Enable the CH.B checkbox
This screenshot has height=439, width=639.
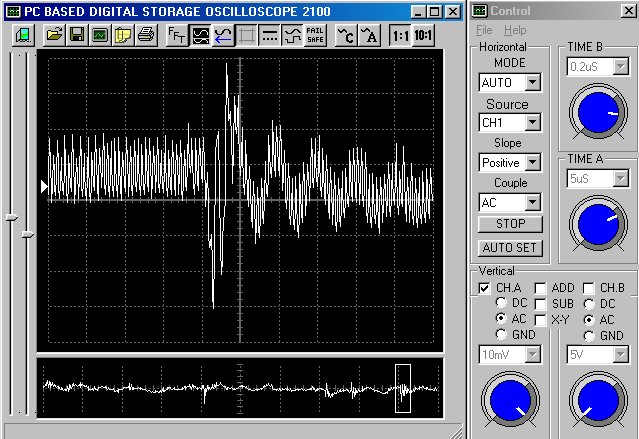(x=590, y=288)
